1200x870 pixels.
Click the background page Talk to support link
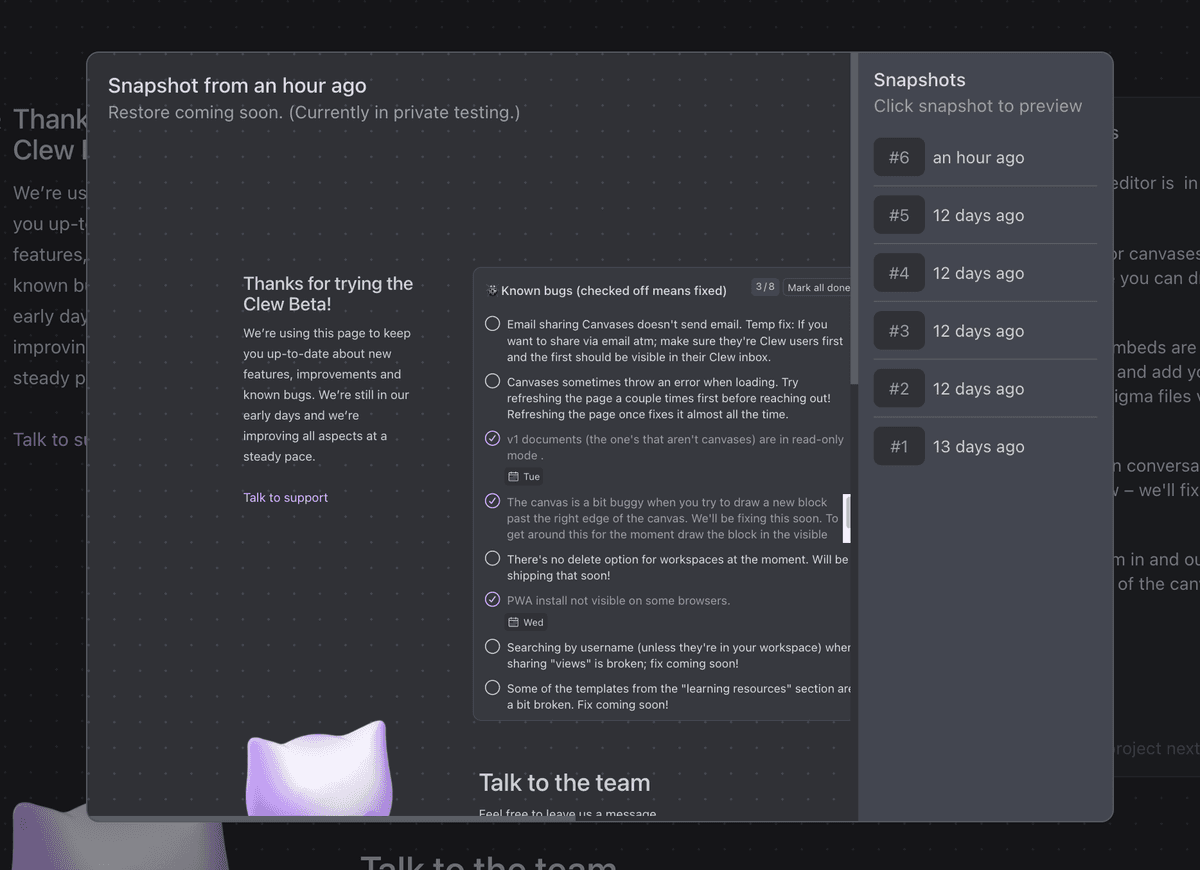click(50, 439)
